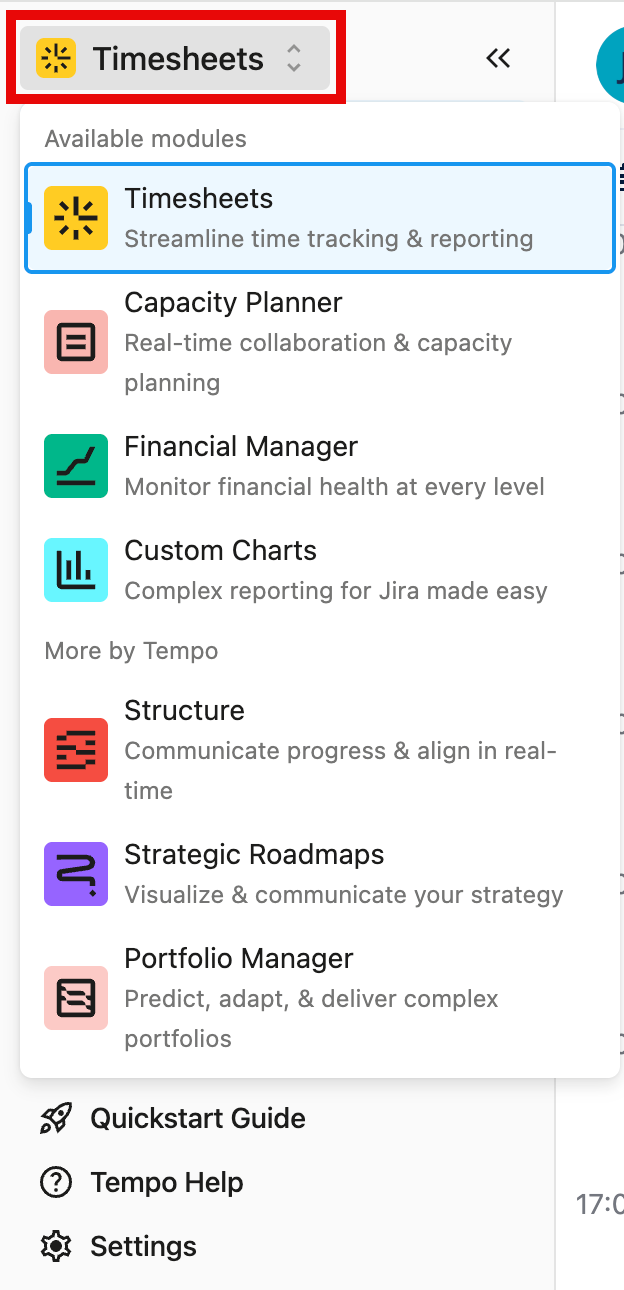
Task: Click the green Financial Manager icon
Action: click(76, 466)
